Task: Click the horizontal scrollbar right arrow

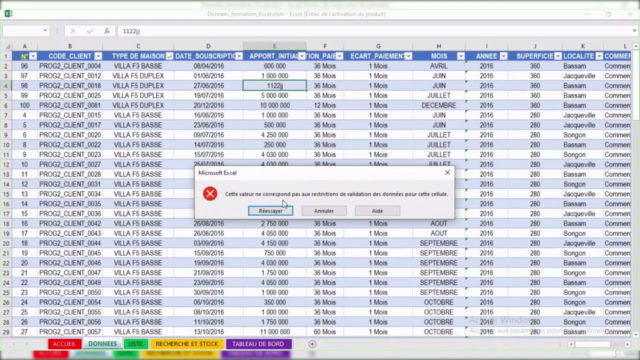Action: [x=628, y=344]
